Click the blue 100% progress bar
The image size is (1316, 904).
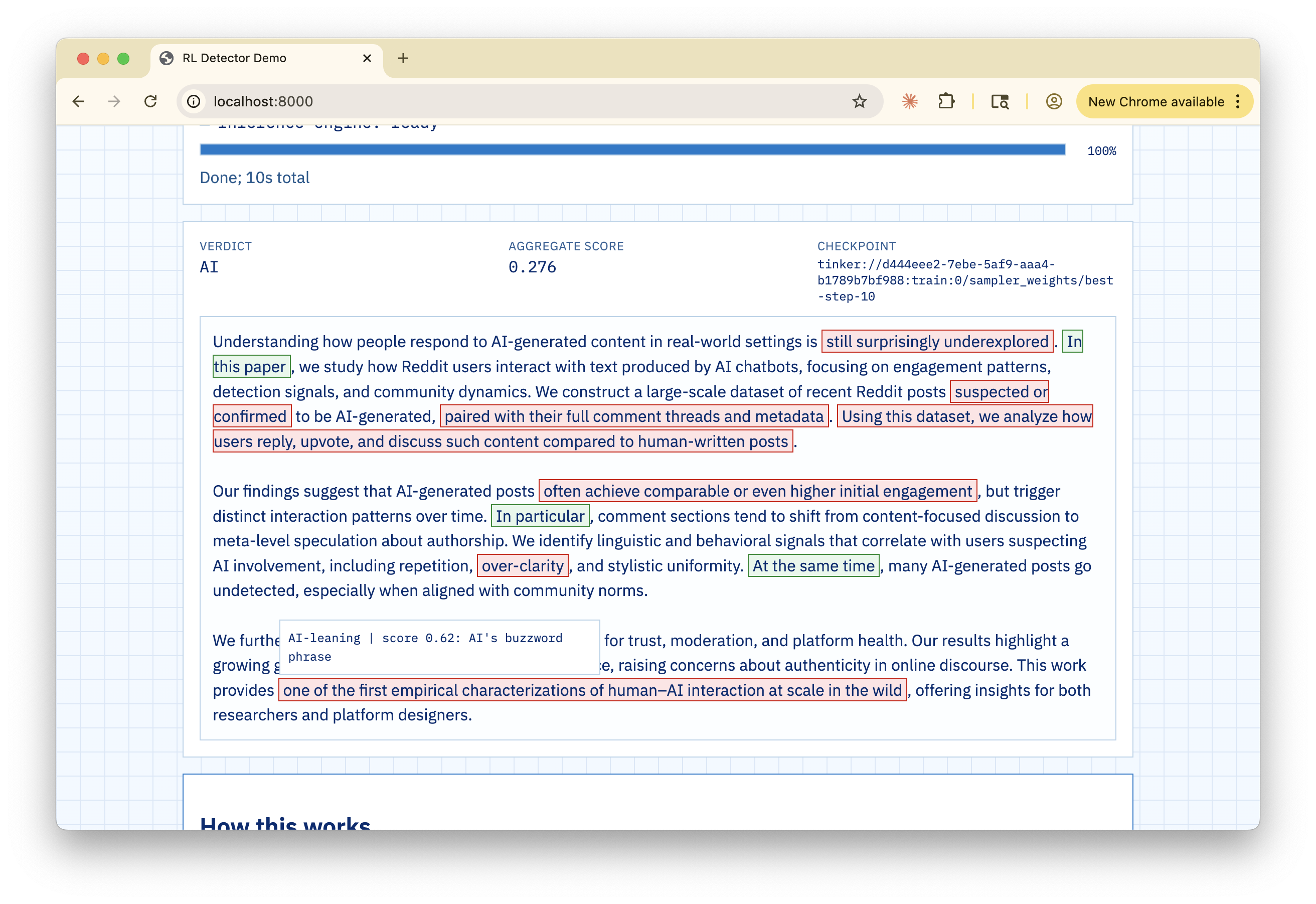(632, 149)
